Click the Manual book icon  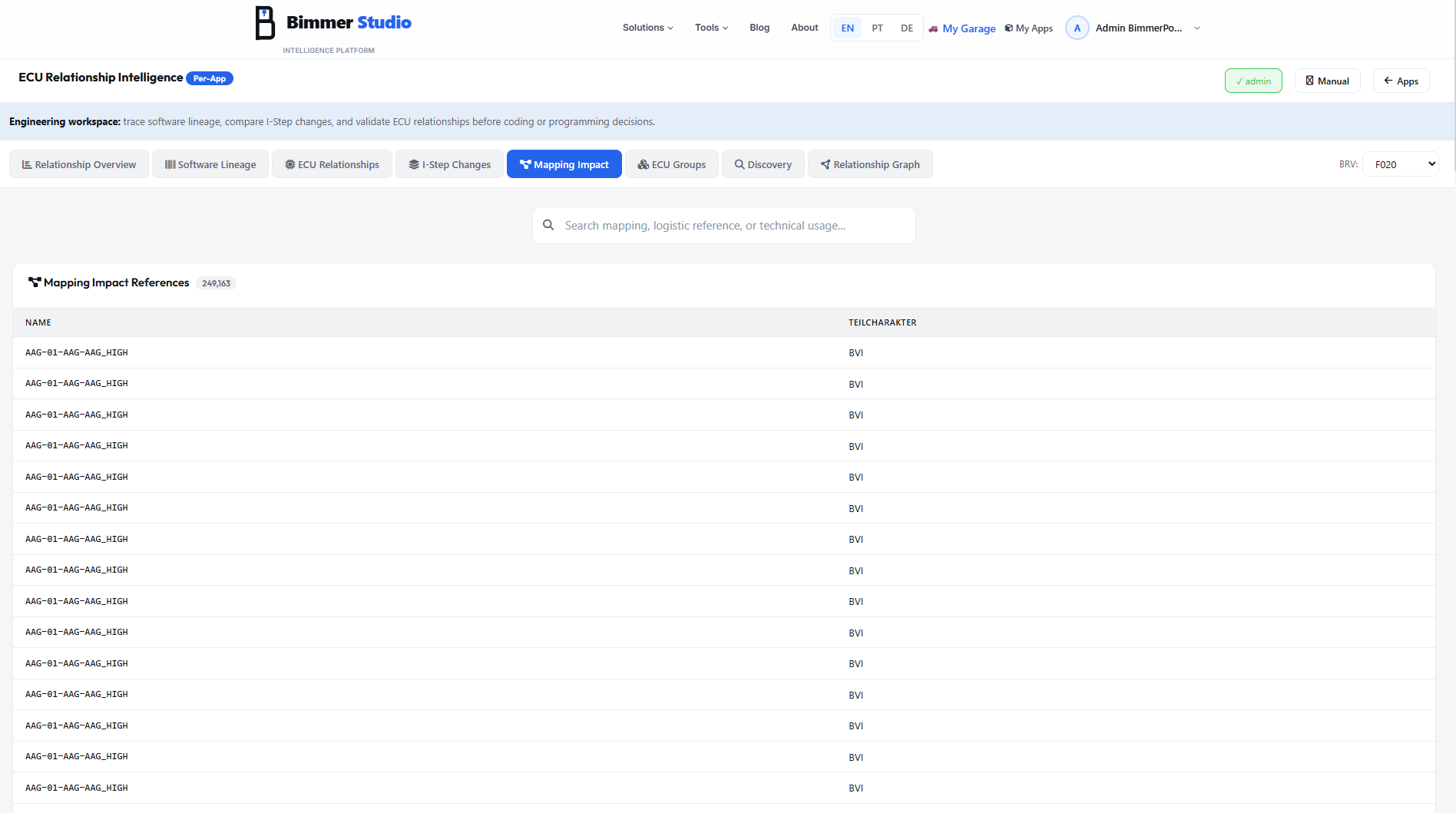point(1310,81)
